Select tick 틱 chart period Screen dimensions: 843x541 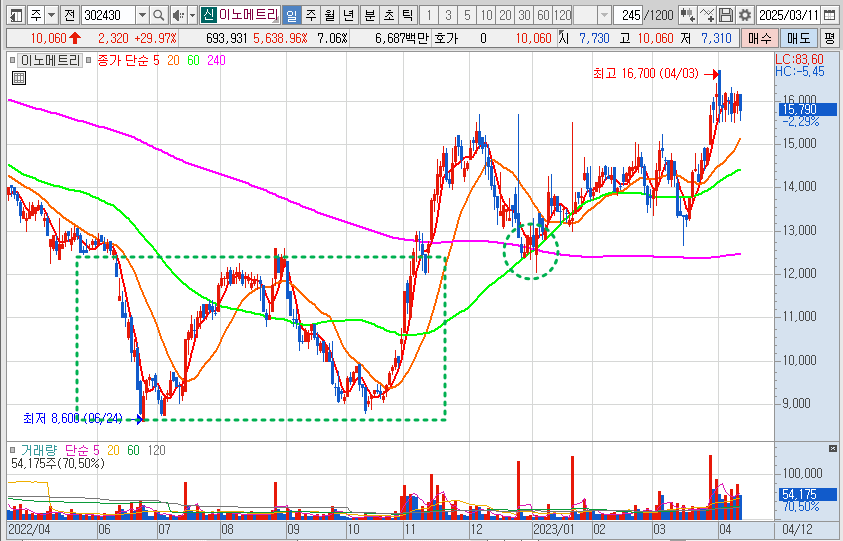[408, 15]
